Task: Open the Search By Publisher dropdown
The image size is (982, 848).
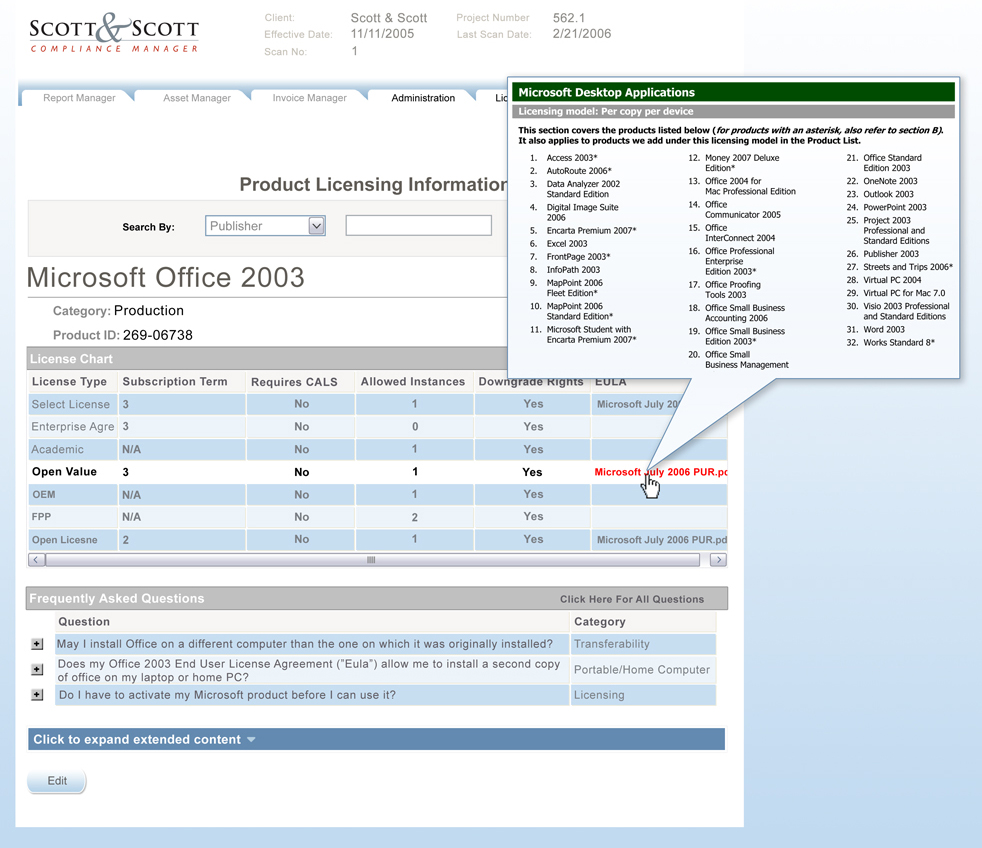Action: pos(317,225)
